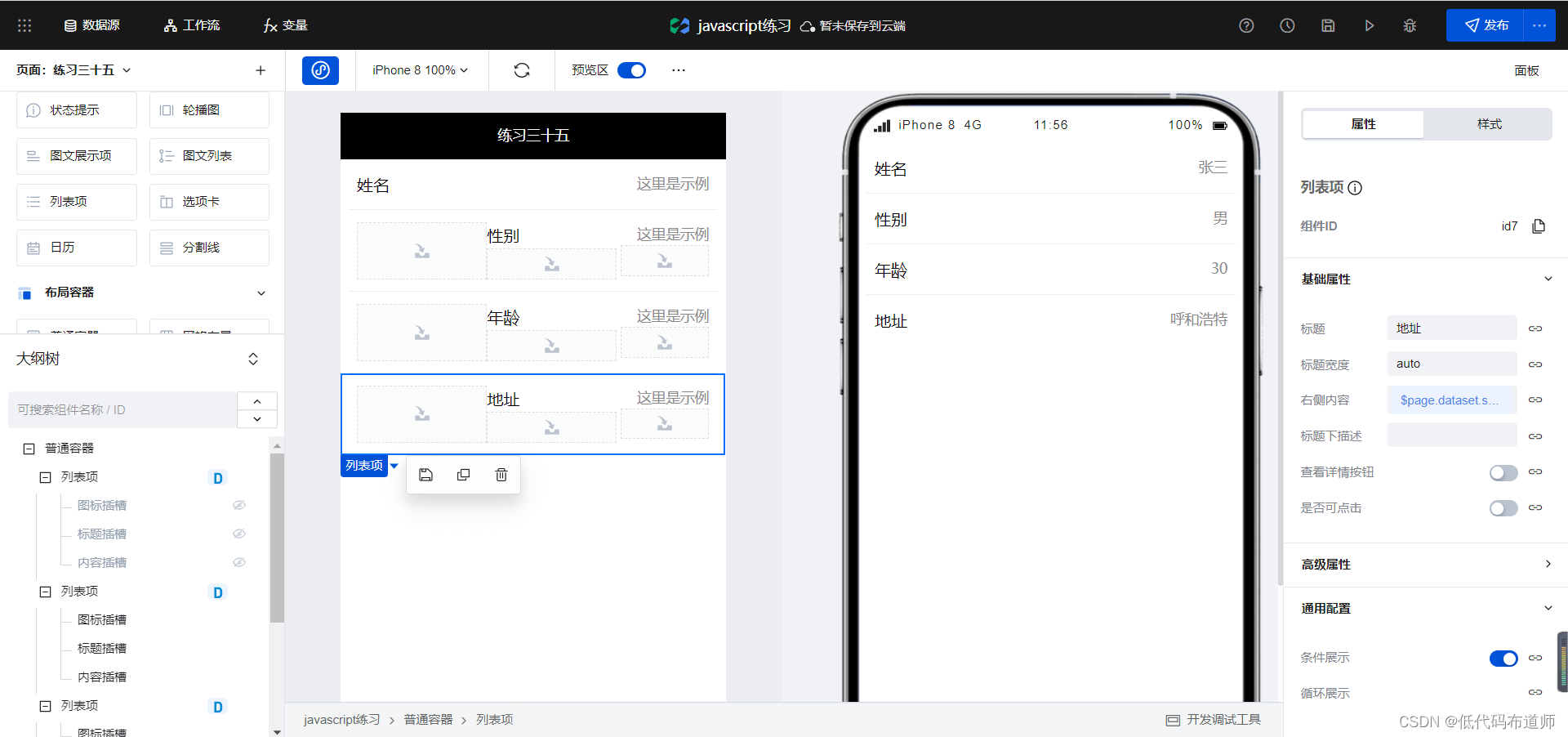Image resolution: width=1568 pixels, height=737 pixels.
Task: Toggle the 查看详情按钮 switch
Action: pos(1503,472)
